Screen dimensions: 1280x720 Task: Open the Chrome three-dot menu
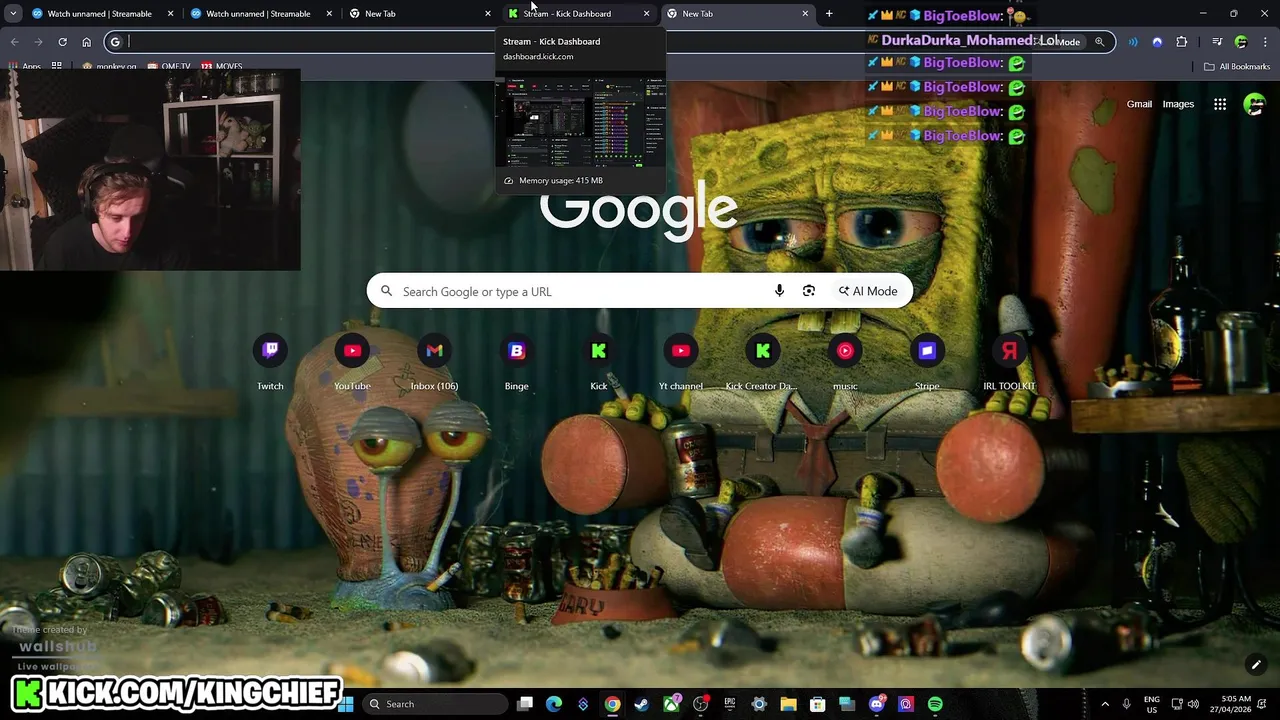point(1265,42)
